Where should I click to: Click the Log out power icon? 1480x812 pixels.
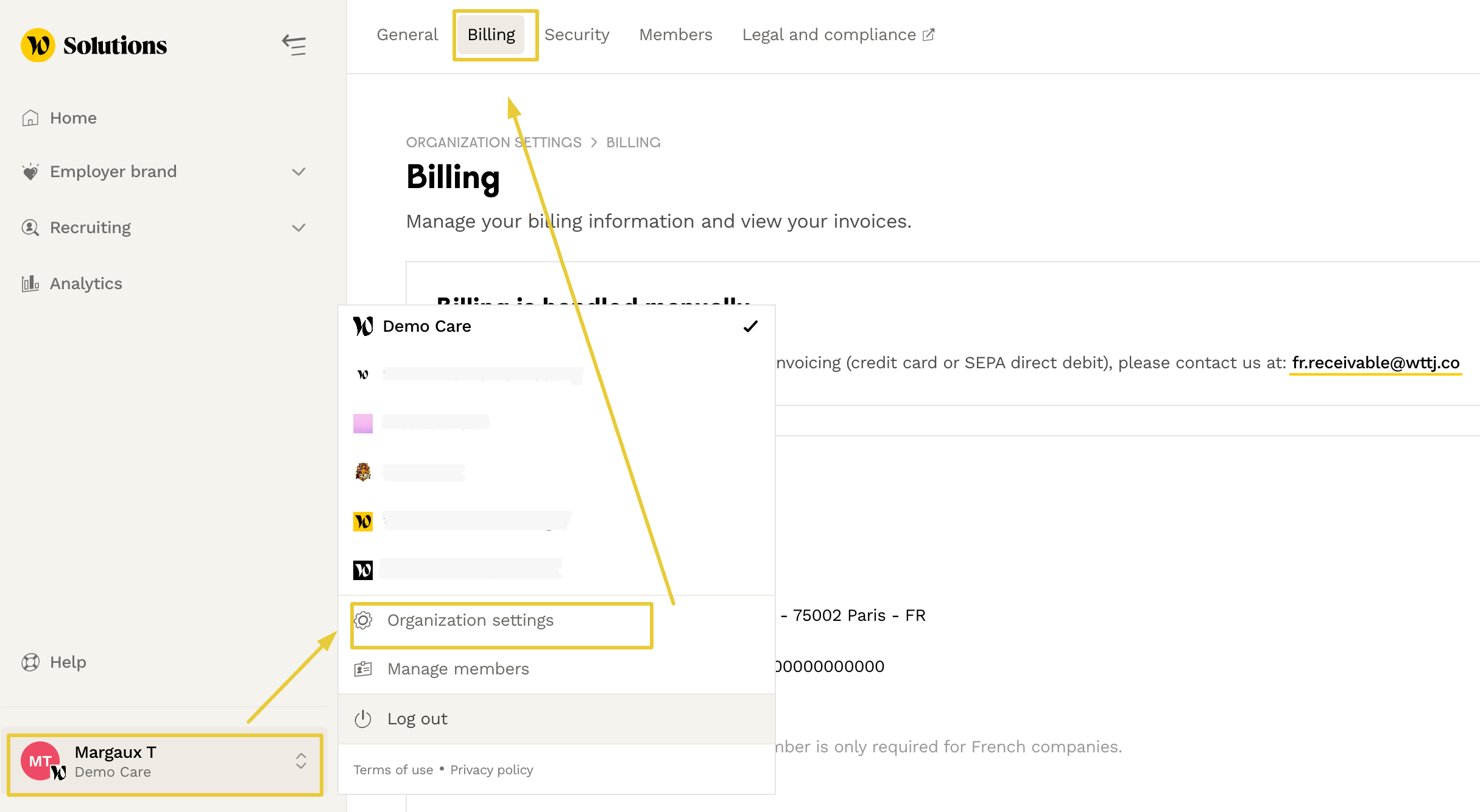(x=363, y=719)
